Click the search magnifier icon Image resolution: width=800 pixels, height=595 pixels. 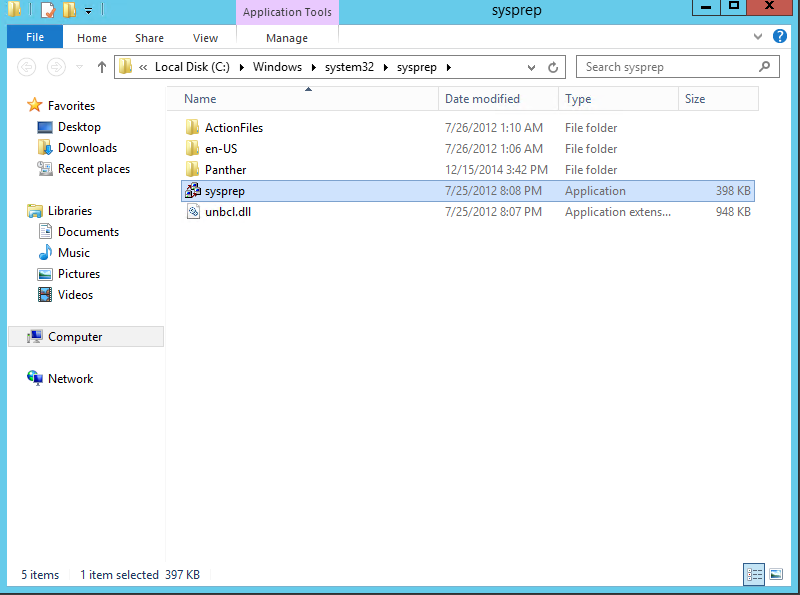pos(764,66)
